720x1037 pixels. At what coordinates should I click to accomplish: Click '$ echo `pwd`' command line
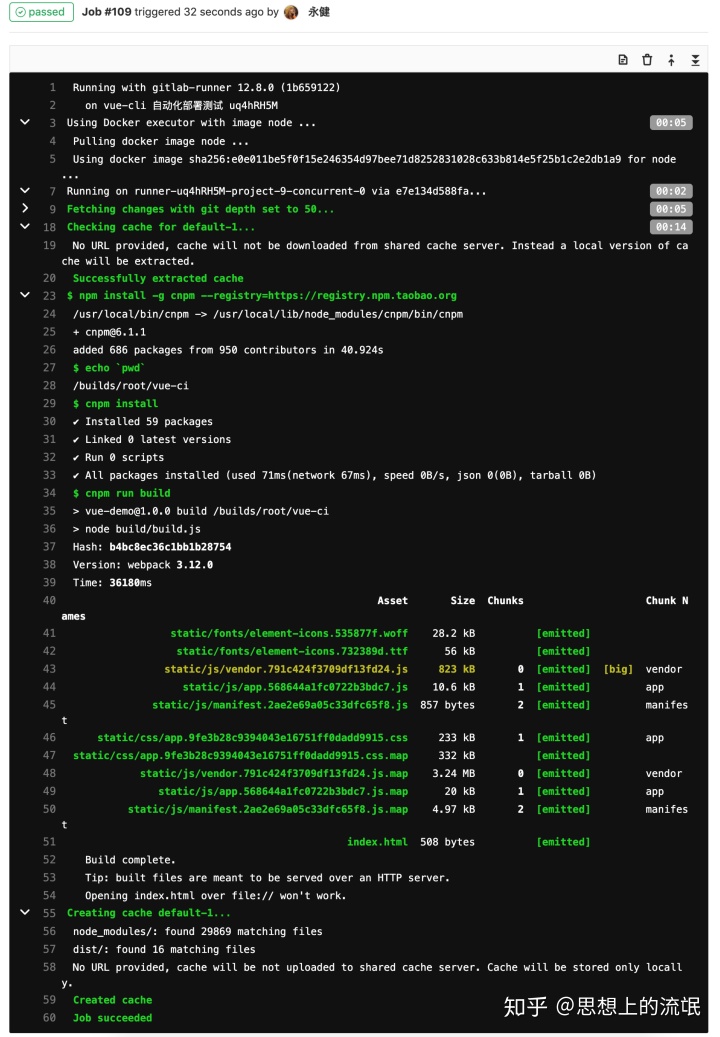pos(109,368)
